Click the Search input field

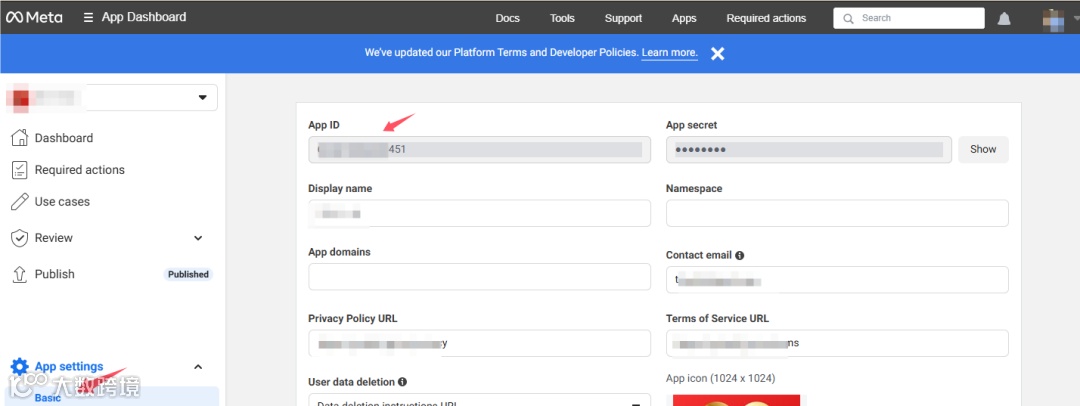click(x=908, y=19)
